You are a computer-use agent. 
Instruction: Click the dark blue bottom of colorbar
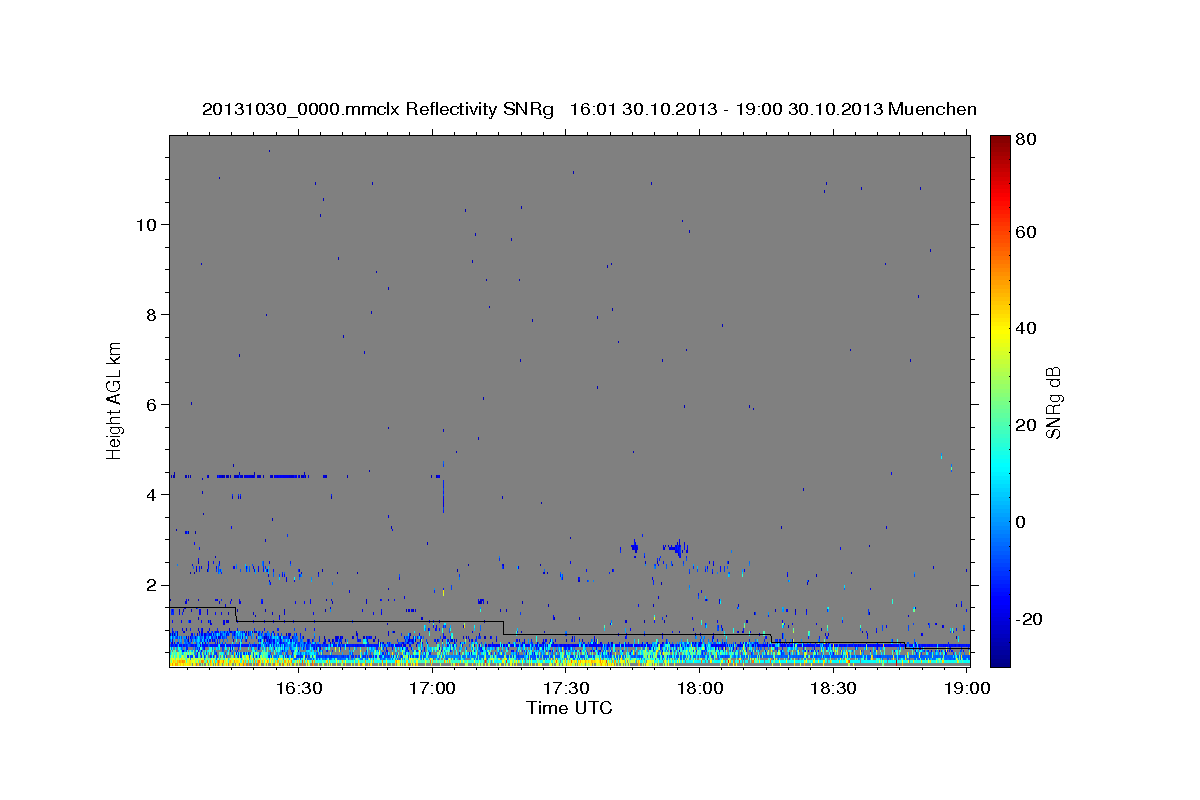pos(1000,655)
